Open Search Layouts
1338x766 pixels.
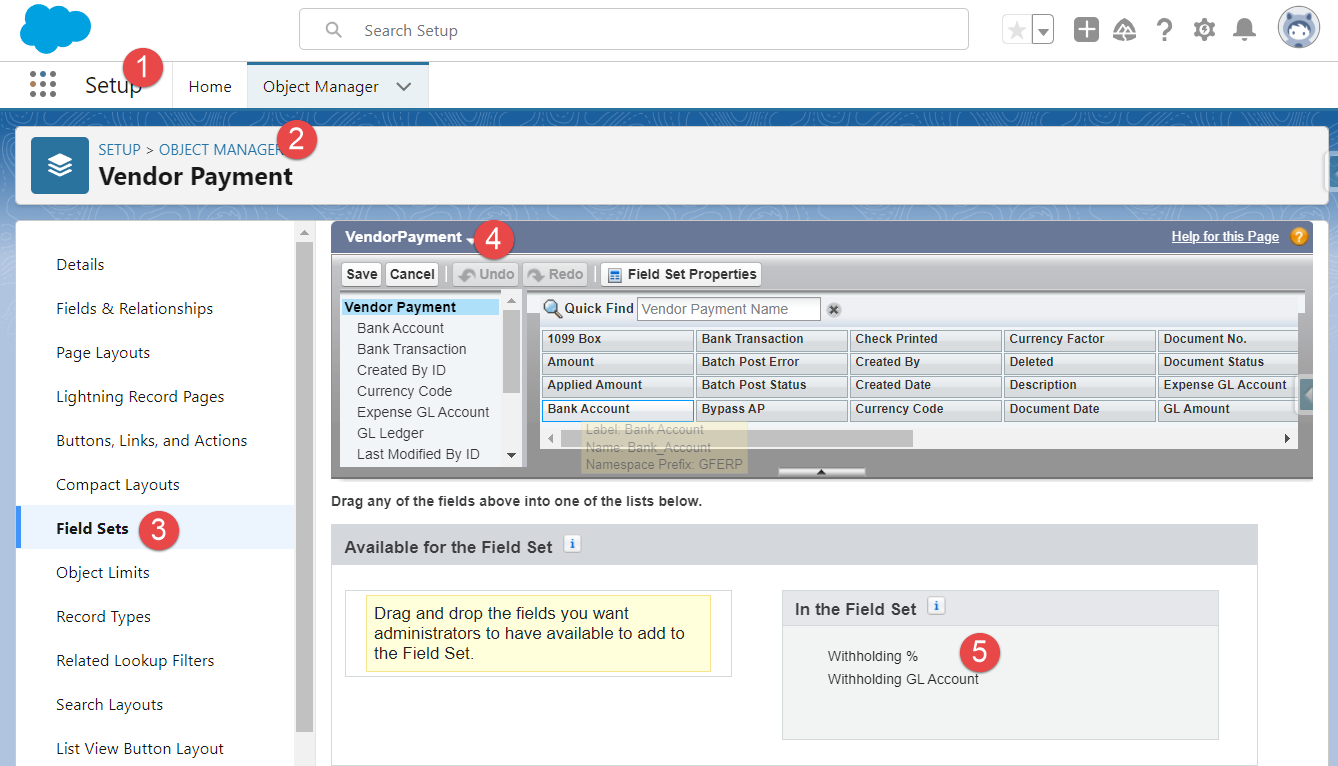(110, 705)
